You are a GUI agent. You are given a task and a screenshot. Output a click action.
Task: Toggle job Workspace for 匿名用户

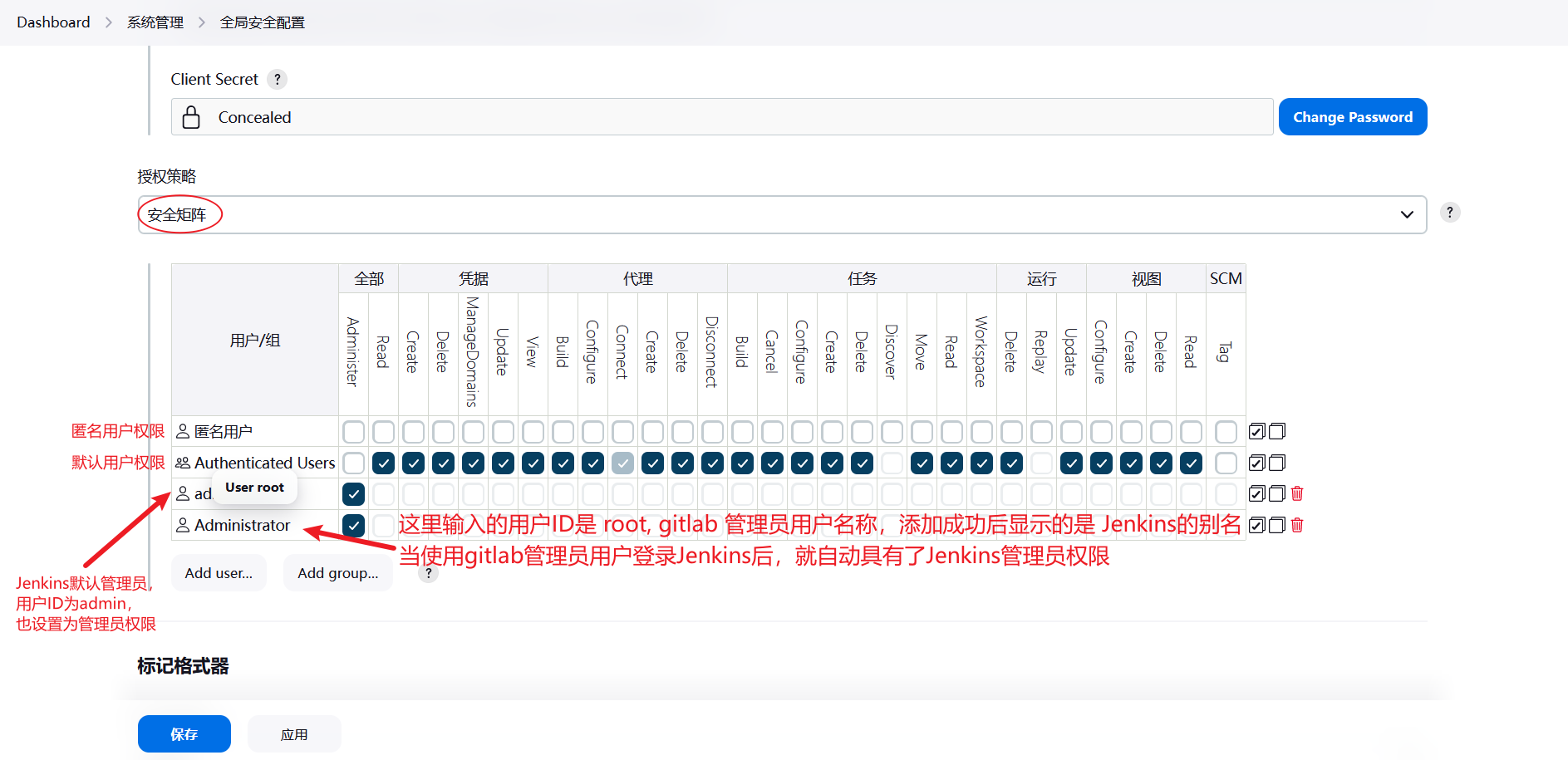click(x=982, y=432)
